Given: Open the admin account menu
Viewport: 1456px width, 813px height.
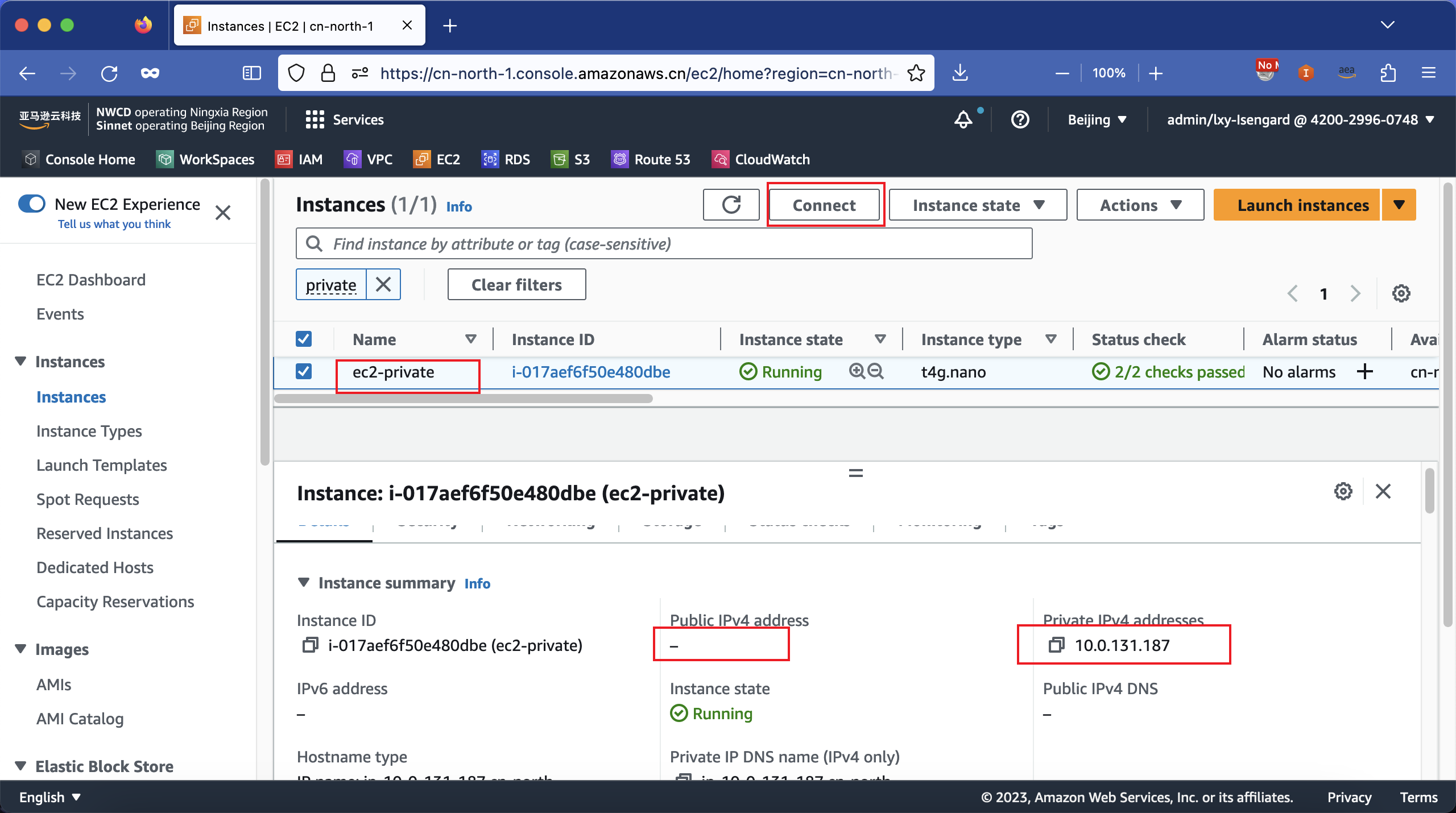Looking at the screenshot, I should coord(1301,119).
